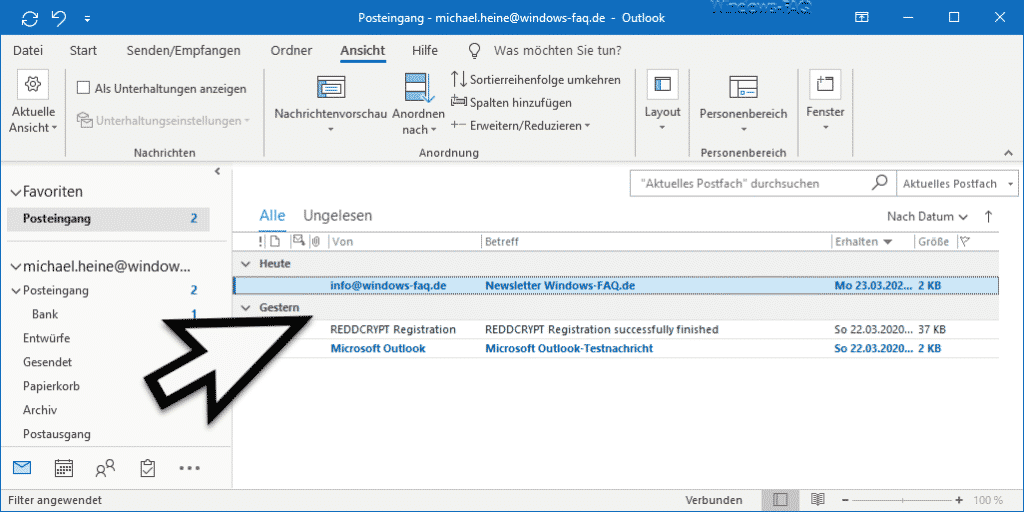Click the ribbon display options icon
This screenshot has height=512, width=1024.
click(862, 18)
